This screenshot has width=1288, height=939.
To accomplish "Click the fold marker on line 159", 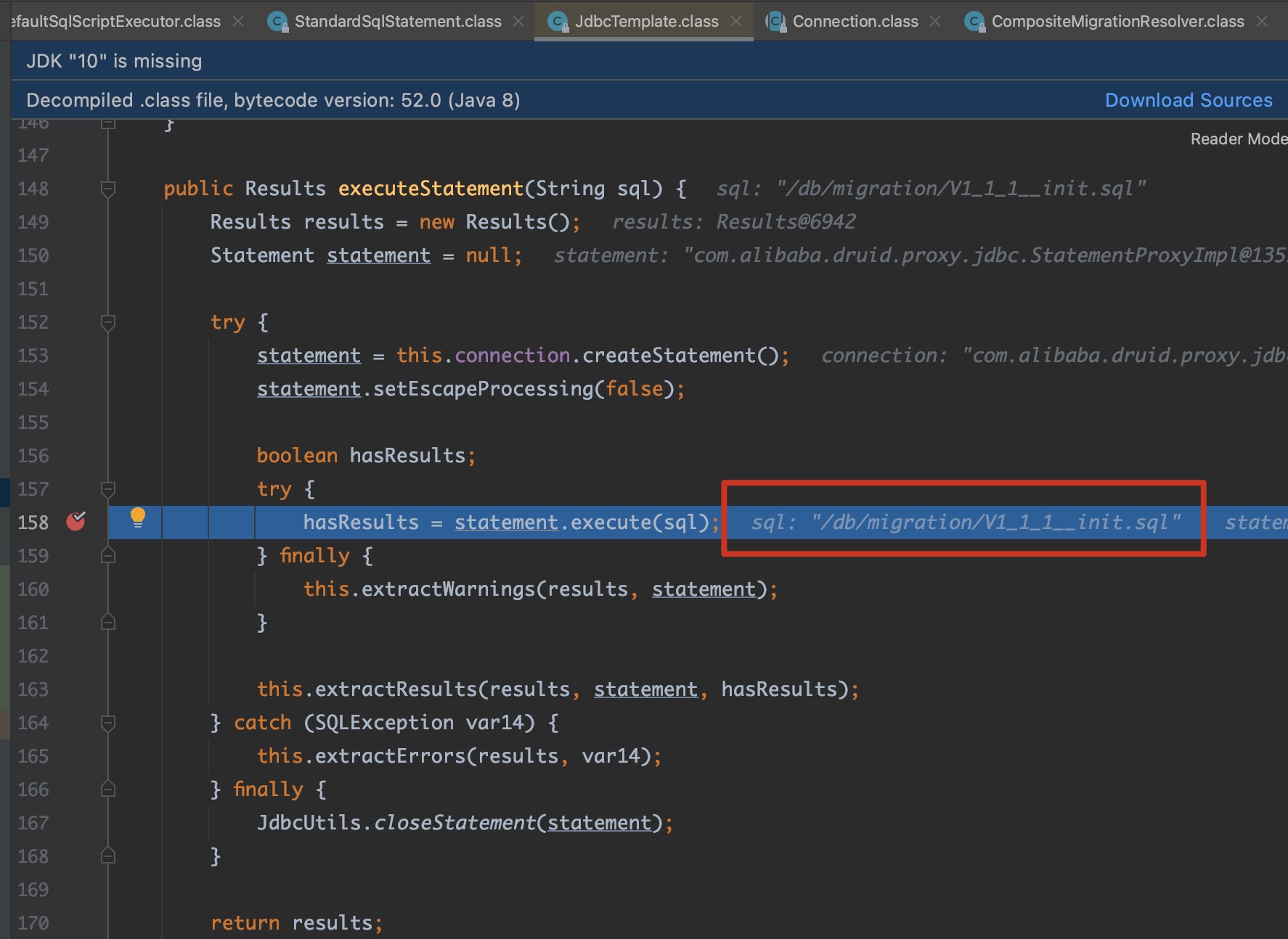I will point(108,556).
